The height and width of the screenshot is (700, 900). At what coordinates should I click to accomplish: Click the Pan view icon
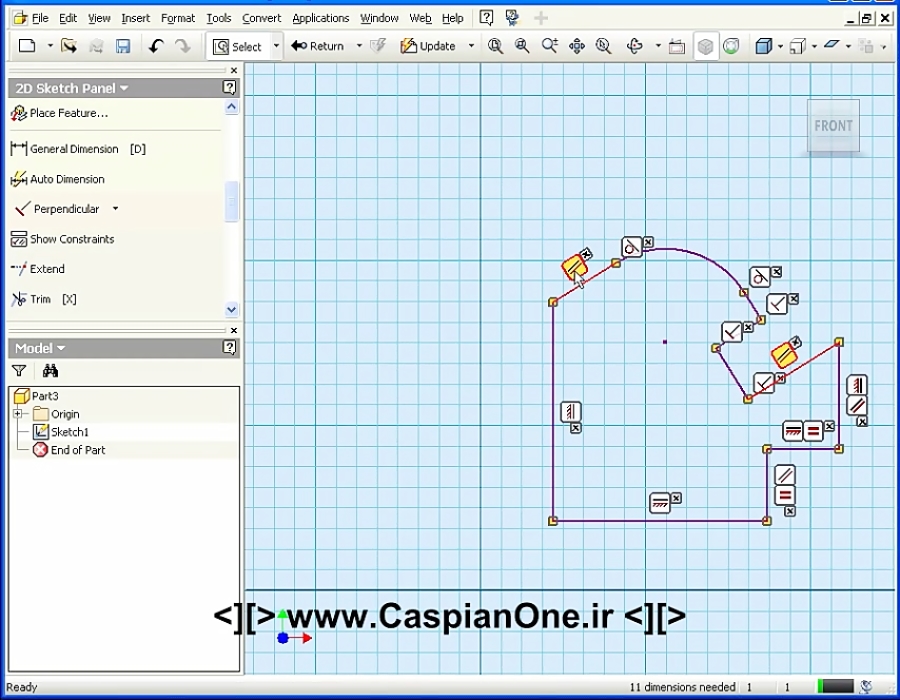click(x=577, y=46)
